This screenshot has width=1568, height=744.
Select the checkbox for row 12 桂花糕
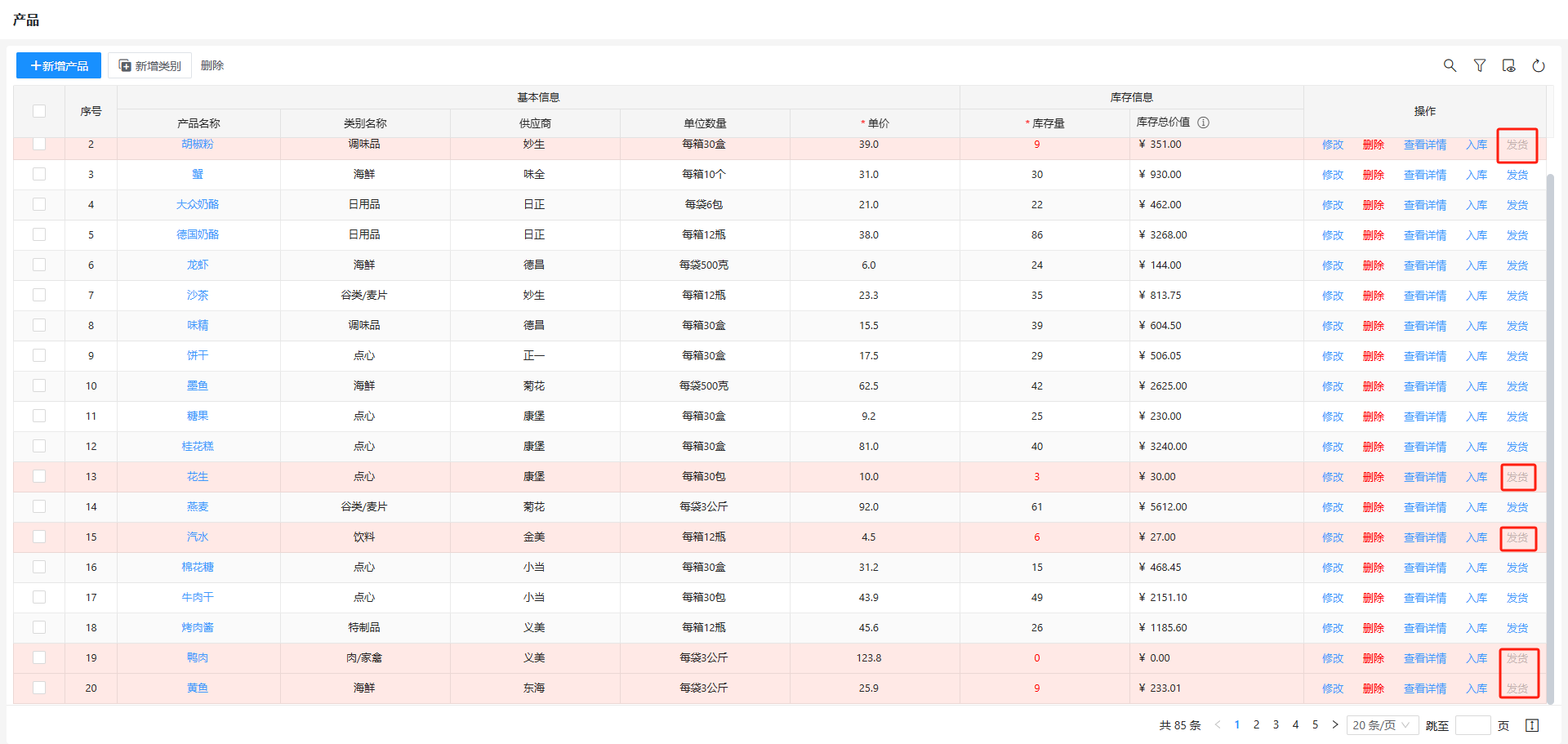click(39, 446)
